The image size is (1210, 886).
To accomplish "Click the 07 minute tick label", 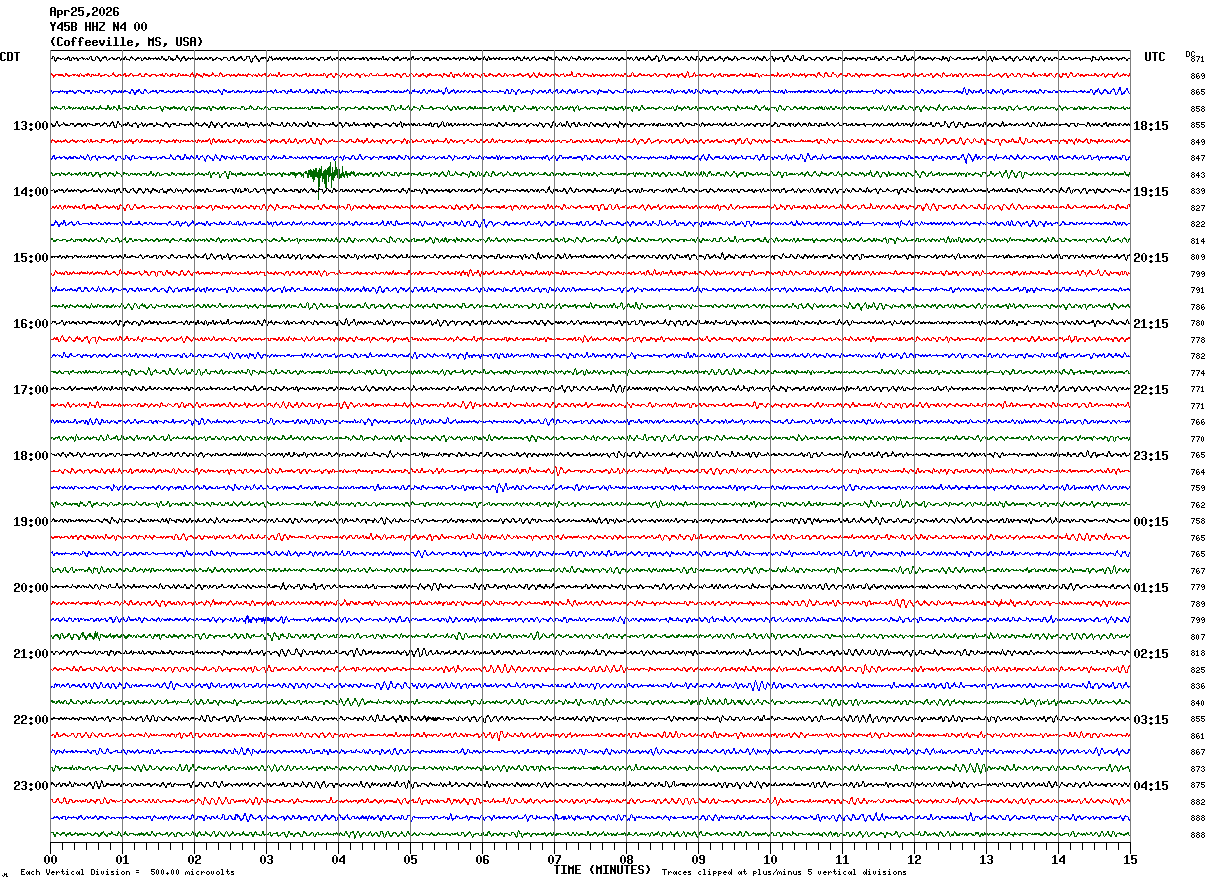I will tap(554, 859).
